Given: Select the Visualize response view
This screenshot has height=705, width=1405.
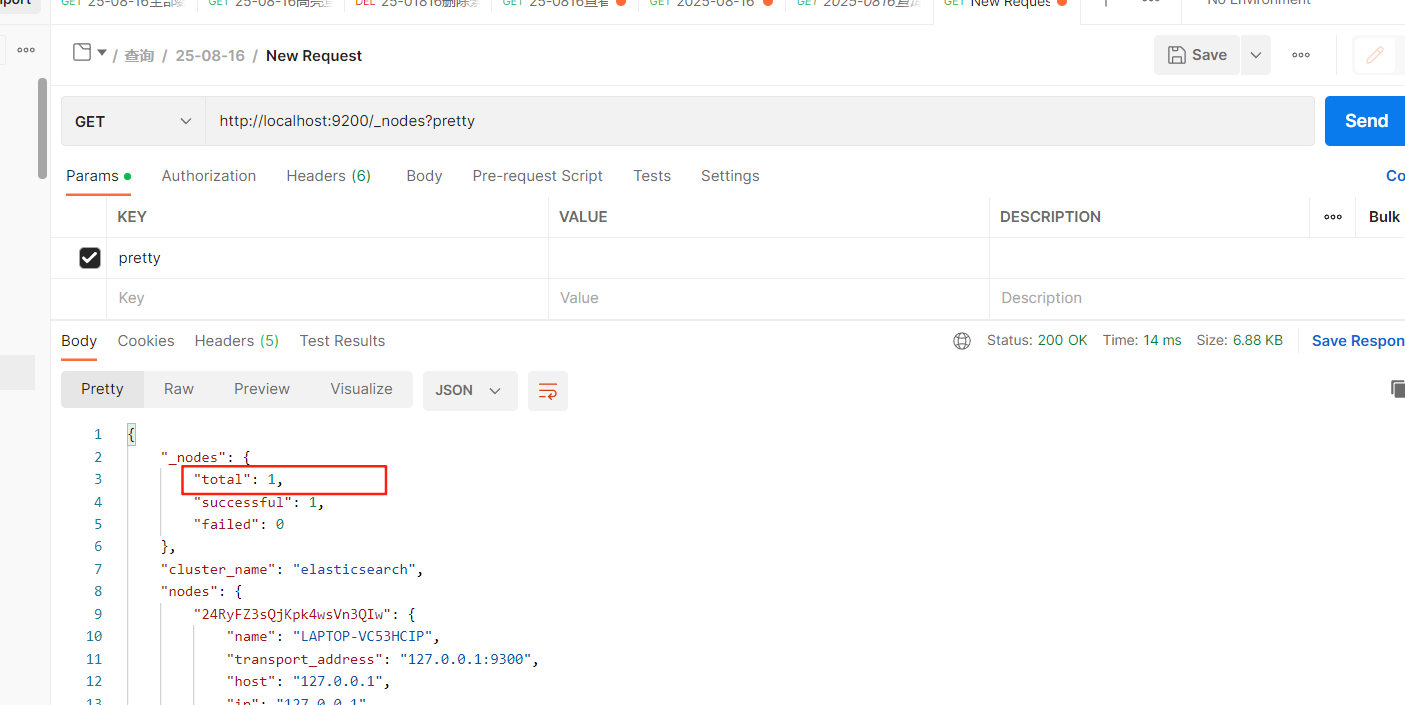Looking at the screenshot, I should (x=361, y=389).
